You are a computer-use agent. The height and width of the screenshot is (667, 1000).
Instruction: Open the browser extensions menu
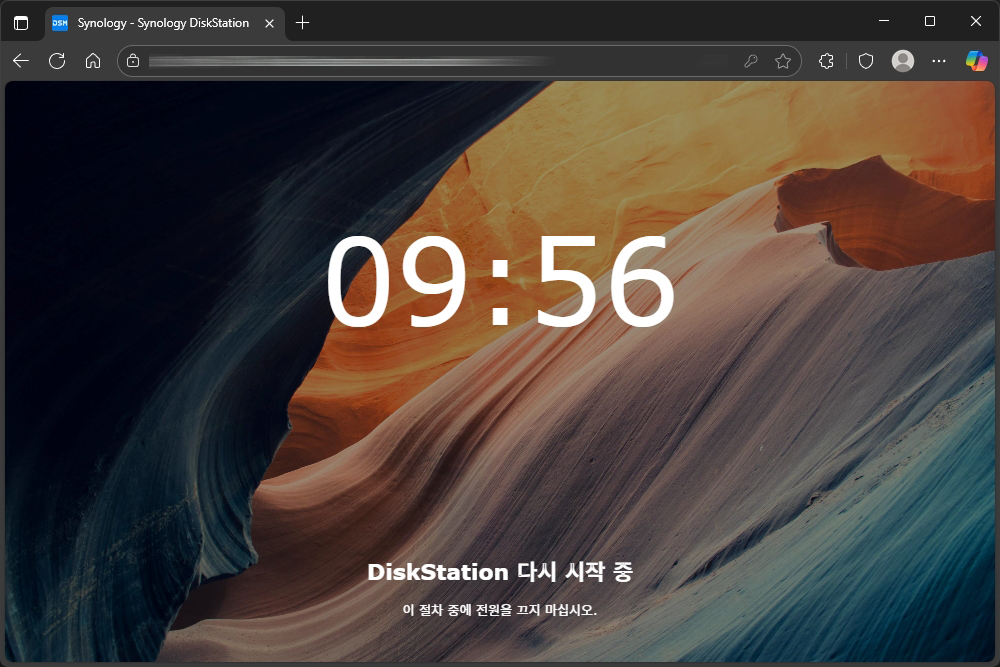coord(827,61)
